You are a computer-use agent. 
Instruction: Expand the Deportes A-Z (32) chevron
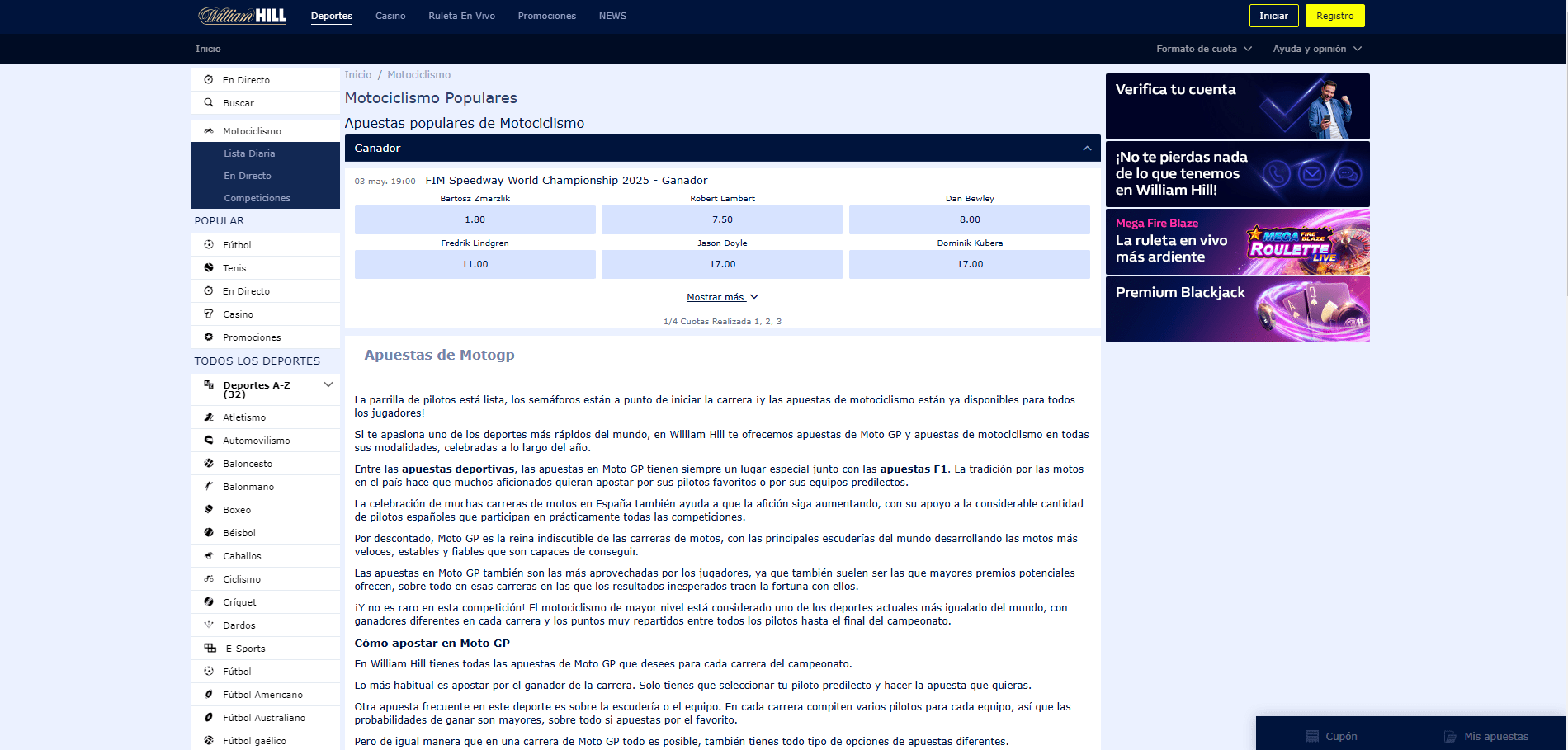(328, 385)
